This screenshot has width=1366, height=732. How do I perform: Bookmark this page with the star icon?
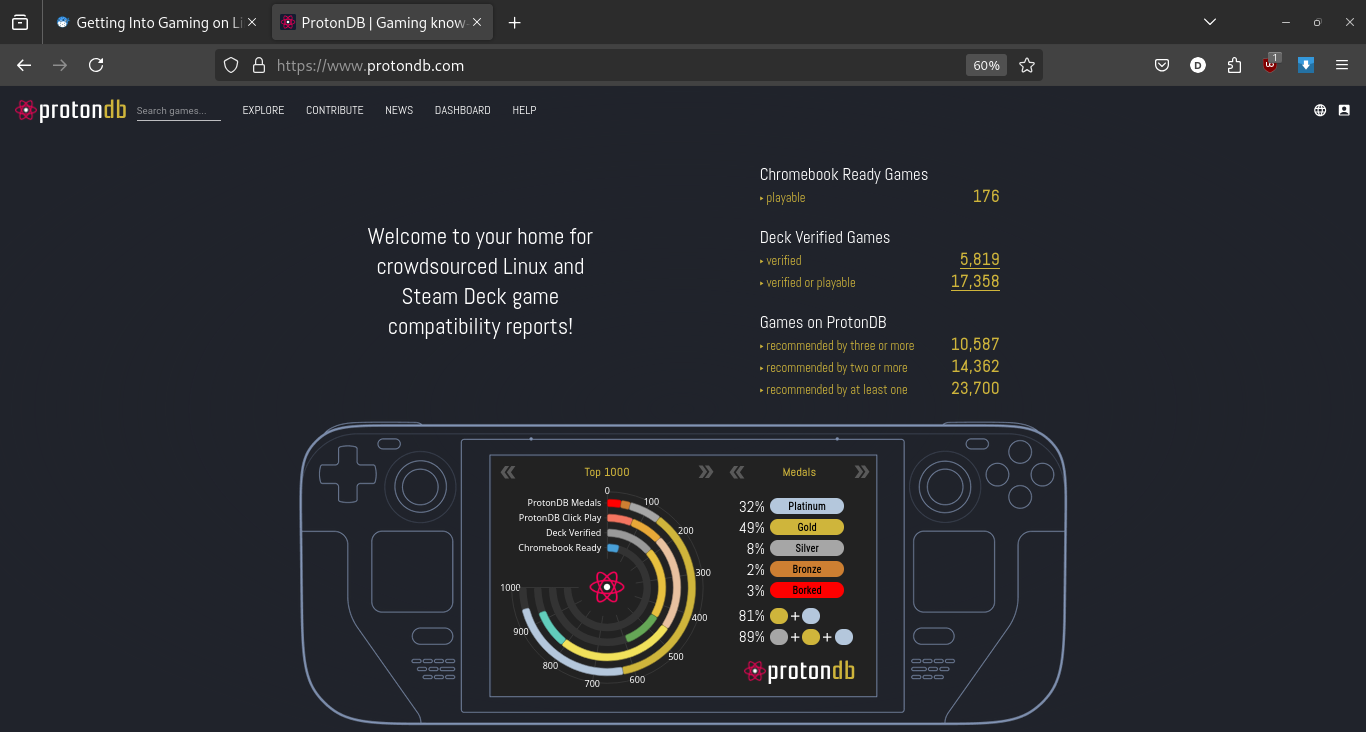pyautogui.click(x=1027, y=65)
